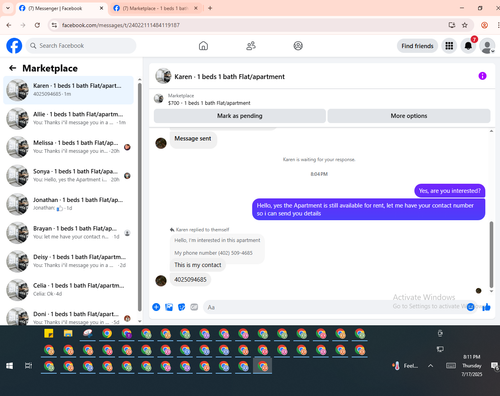Open Celia conversation in the list
Viewport: 500px width, 396px height.
click(x=68, y=290)
